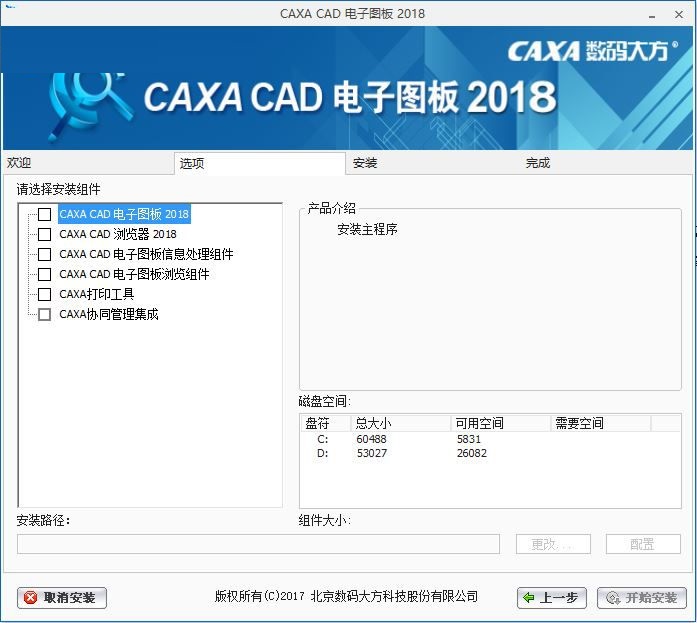Switch to the 欢迎 tab
The image size is (697, 623).
pyautogui.click(x=88, y=163)
